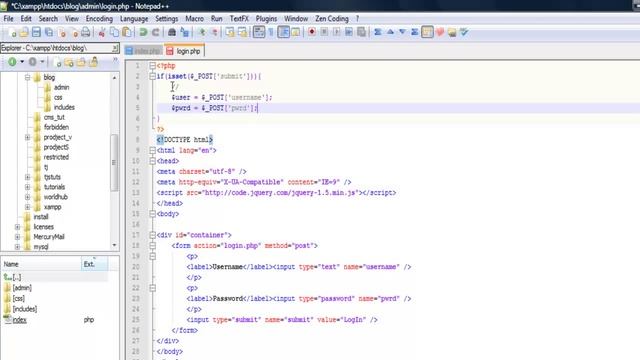
Task: Click the Open file folder icon in the toolbar
Action: pyautogui.click(x=24, y=32)
